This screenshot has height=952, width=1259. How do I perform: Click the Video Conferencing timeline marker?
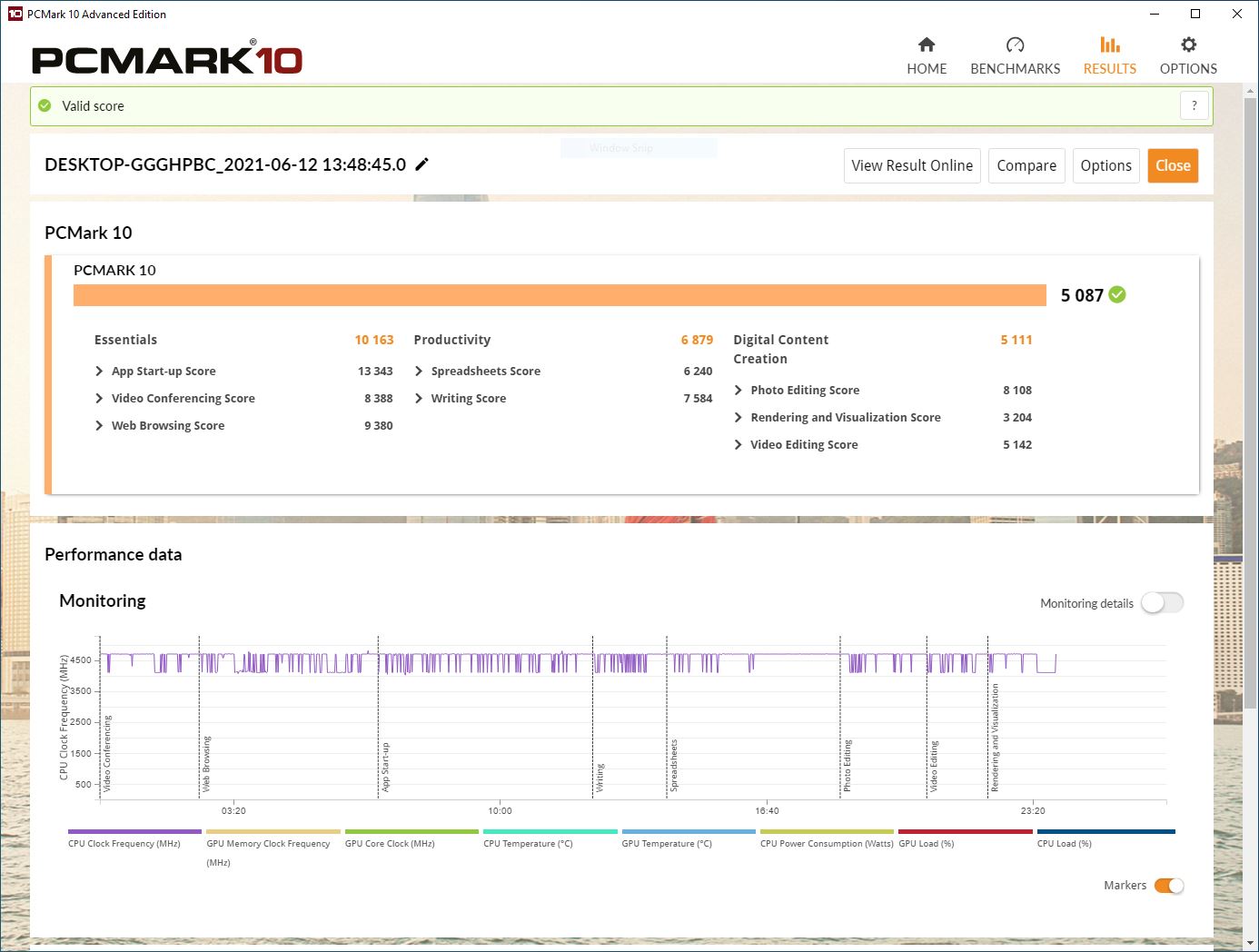[107, 754]
